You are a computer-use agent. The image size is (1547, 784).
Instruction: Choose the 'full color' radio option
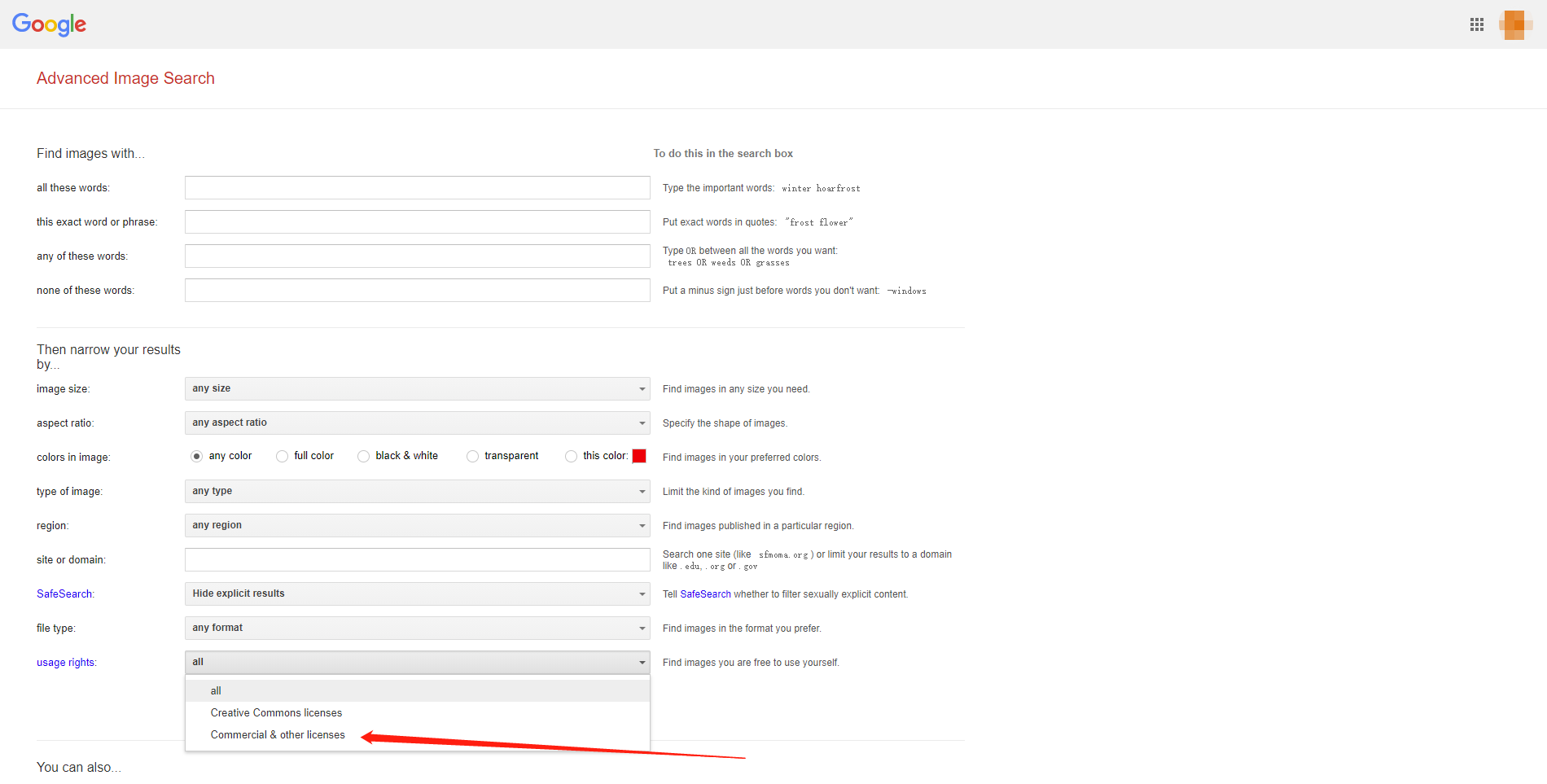click(x=282, y=456)
